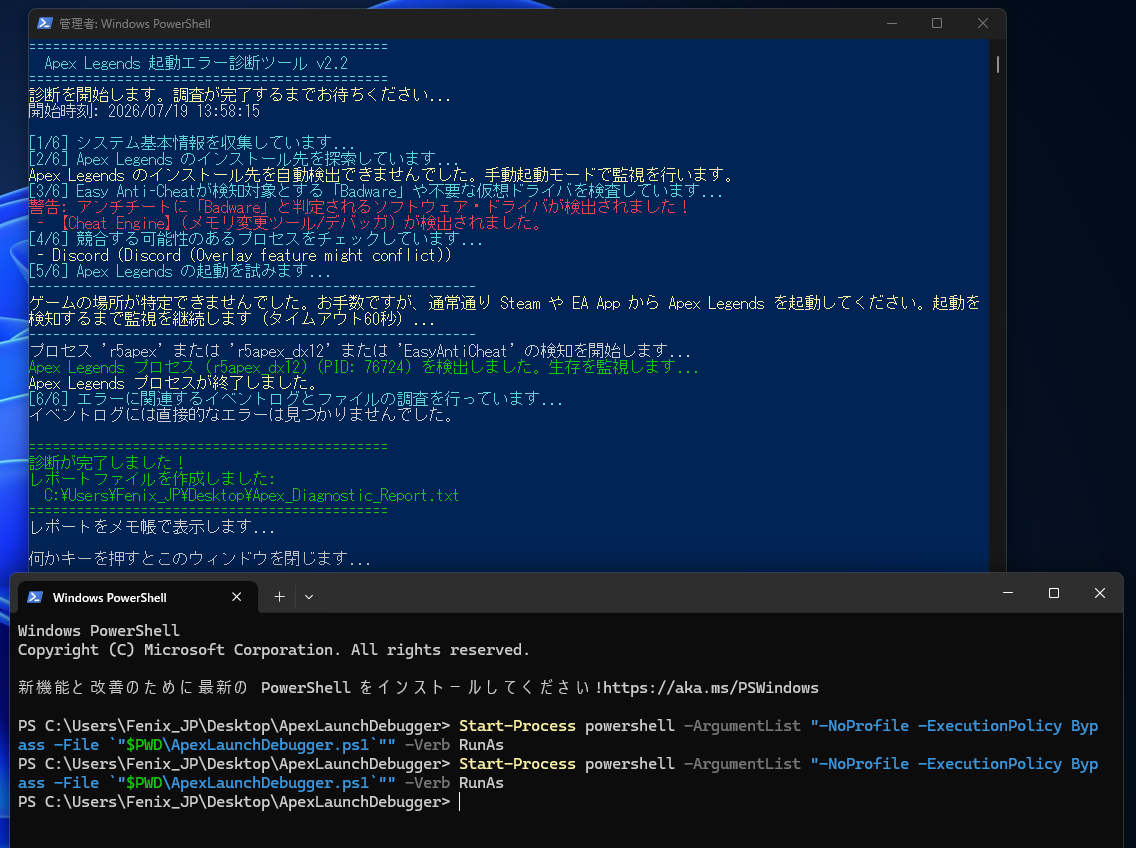Click the 'ゲームの場所が特定できませんでした' yellow message
1136x848 pixels.
pyautogui.click(x=504, y=311)
